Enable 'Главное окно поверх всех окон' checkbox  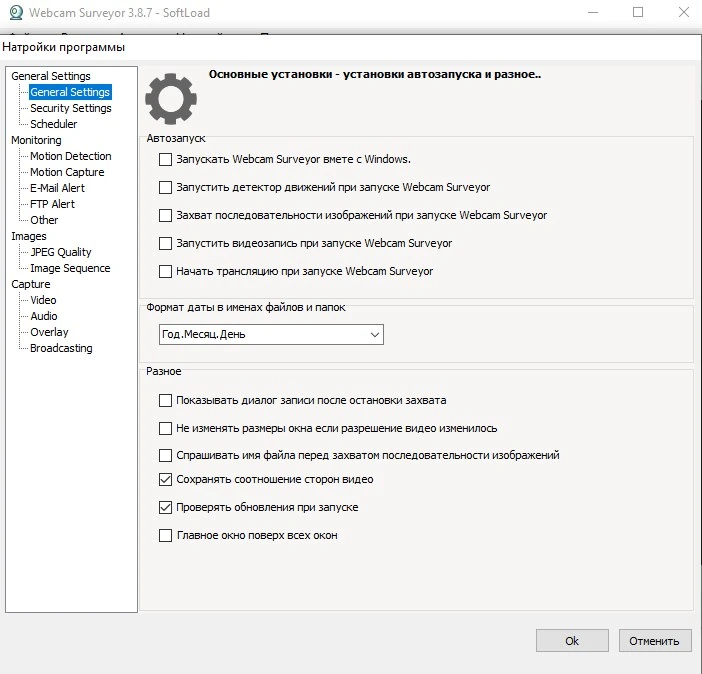coord(165,536)
